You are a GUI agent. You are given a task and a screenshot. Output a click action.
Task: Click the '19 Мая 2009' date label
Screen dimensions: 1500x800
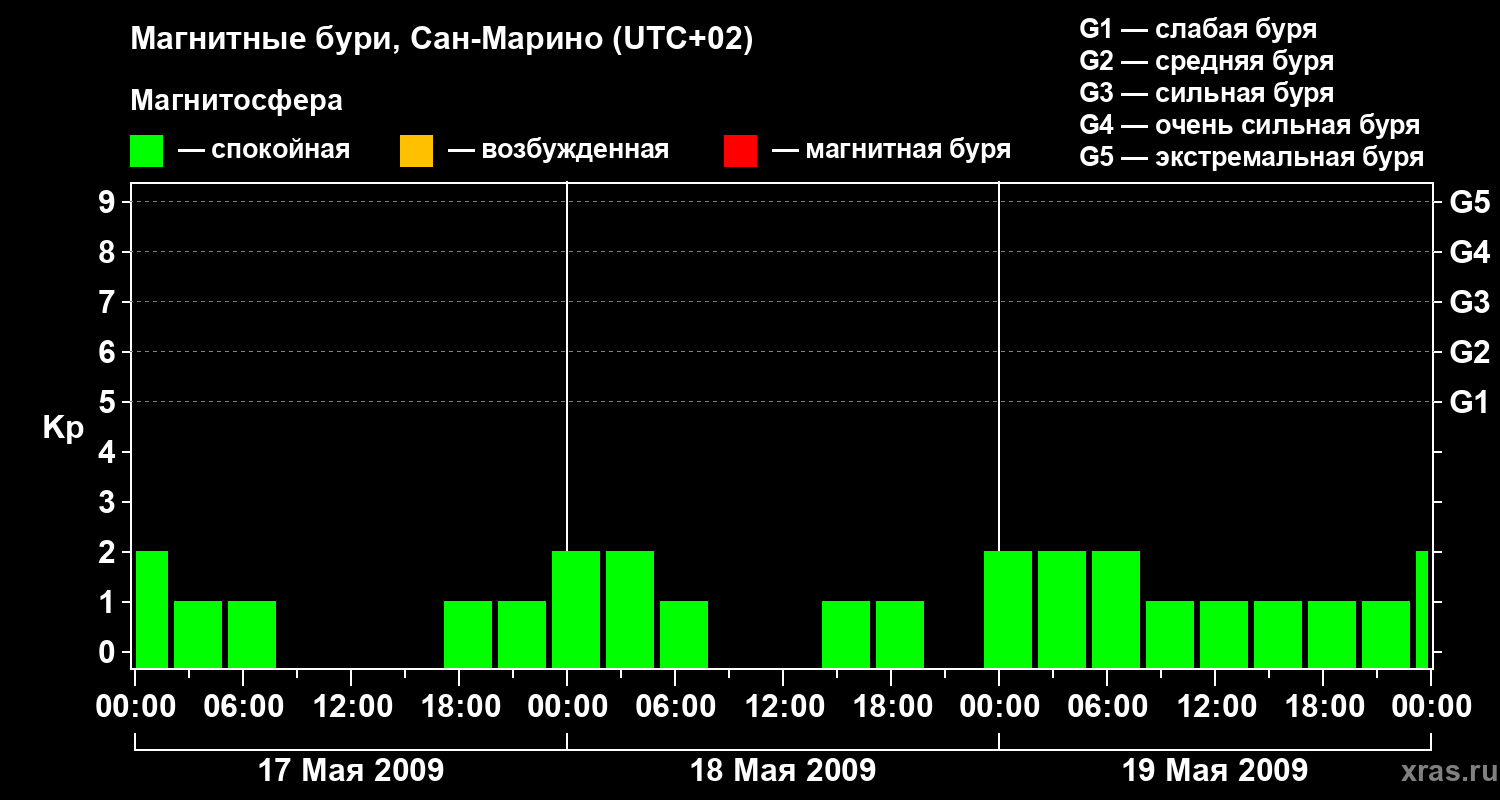1214,771
